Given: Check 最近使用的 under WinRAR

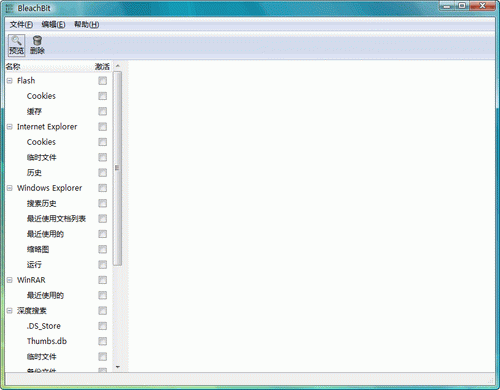Looking at the screenshot, I should click(x=103, y=295).
